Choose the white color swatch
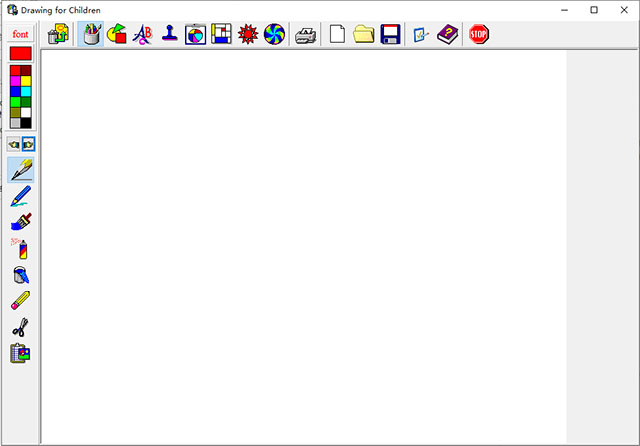 pyautogui.click(x=26, y=113)
